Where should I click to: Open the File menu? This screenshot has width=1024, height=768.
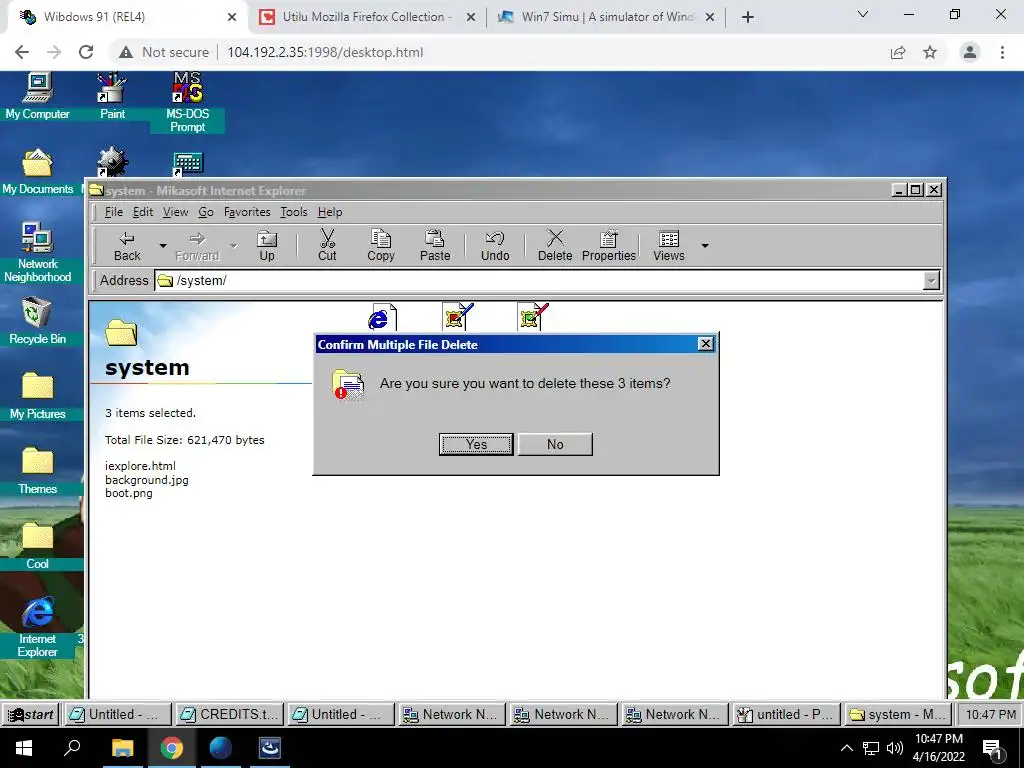[x=114, y=212]
